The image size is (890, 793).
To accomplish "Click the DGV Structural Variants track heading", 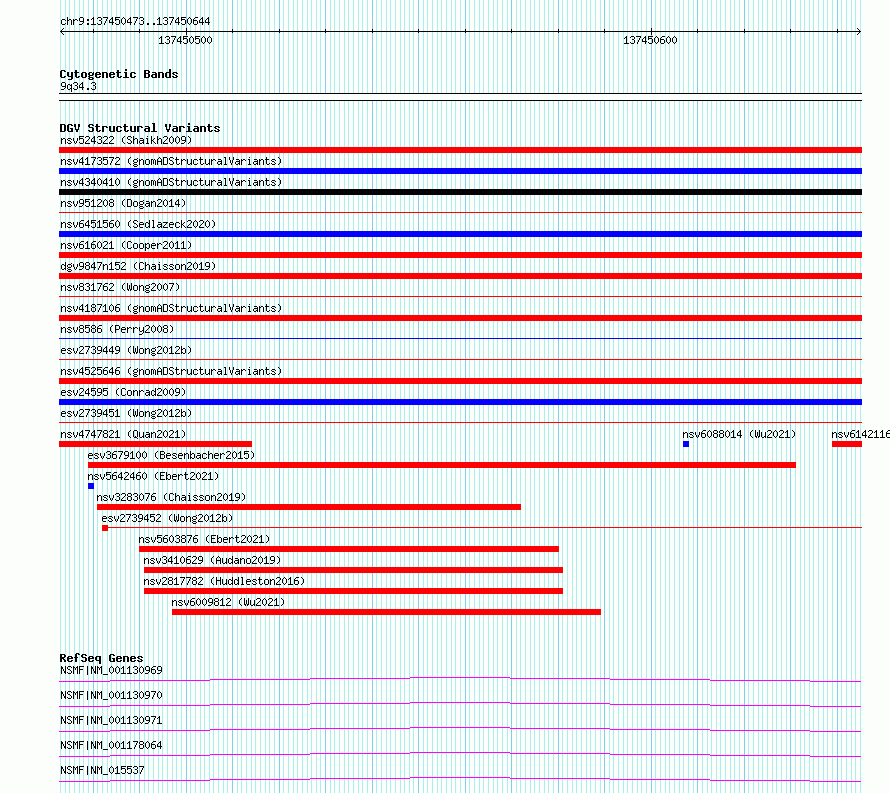I will [x=140, y=128].
